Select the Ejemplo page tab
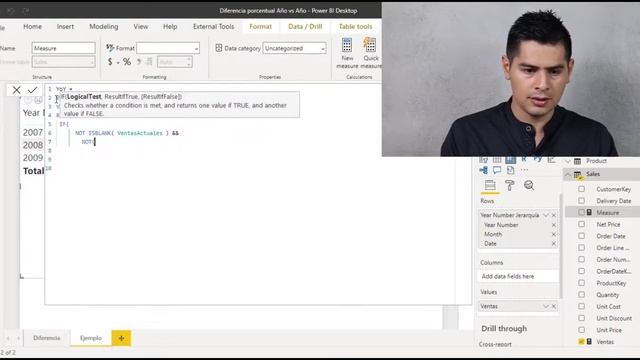The width and height of the screenshot is (640, 360). 91,338
